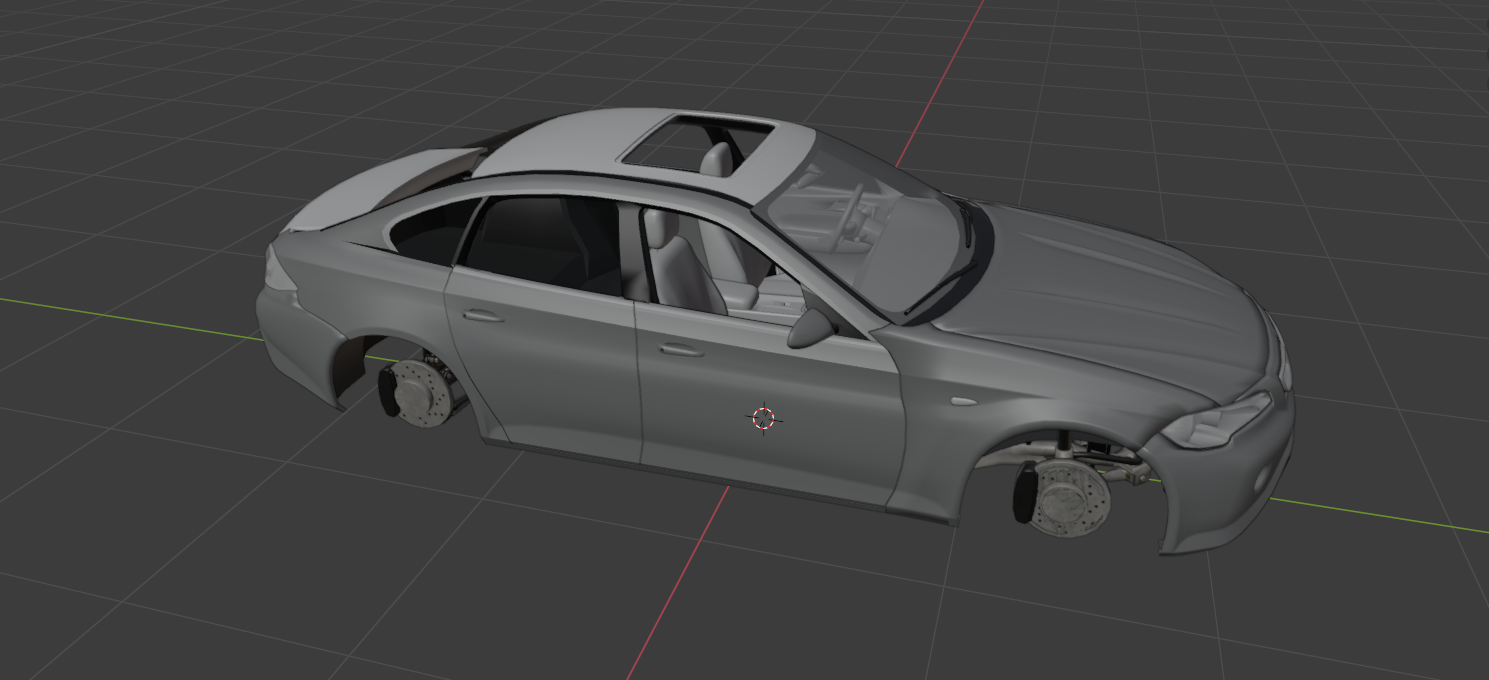Click the rear door handle

point(483,316)
